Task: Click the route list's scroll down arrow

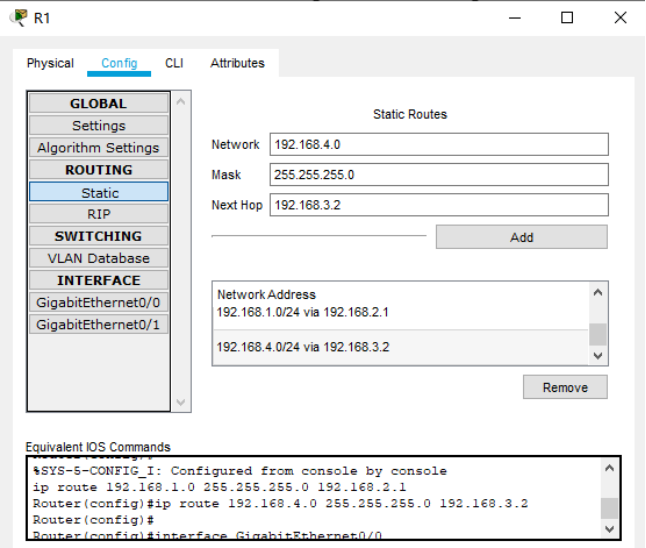Action: click(x=598, y=355)
